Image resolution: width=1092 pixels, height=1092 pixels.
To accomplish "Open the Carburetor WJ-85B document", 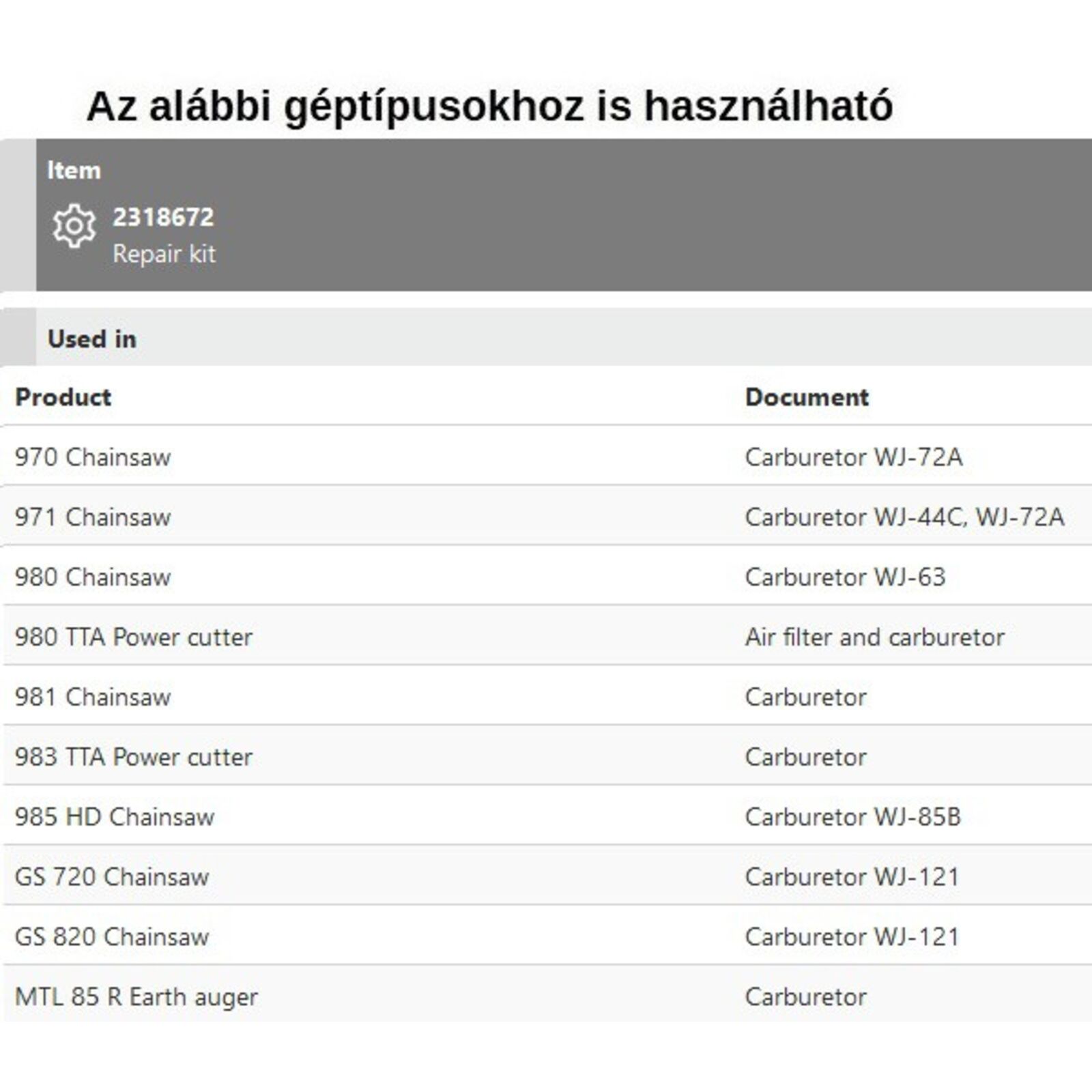I will pos(852,817).
